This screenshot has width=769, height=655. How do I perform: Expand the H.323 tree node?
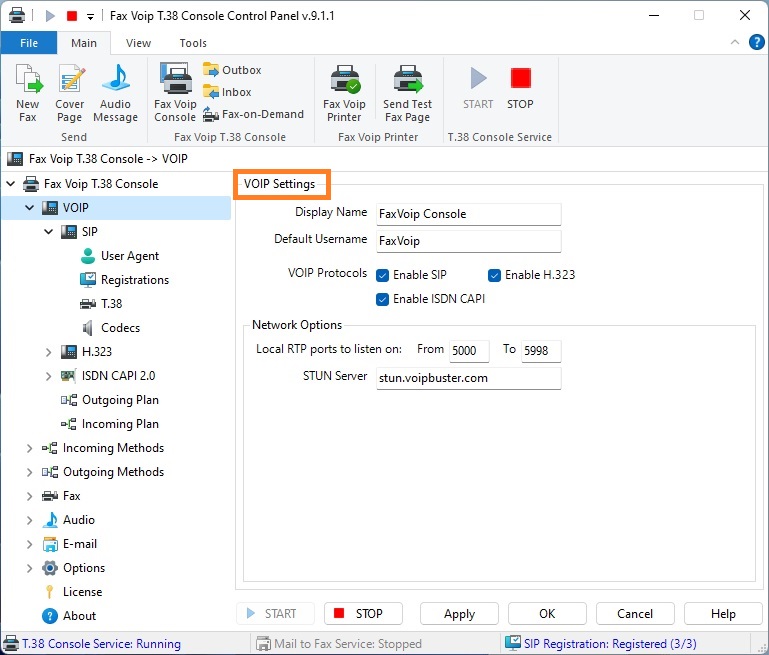click(49, 352)
